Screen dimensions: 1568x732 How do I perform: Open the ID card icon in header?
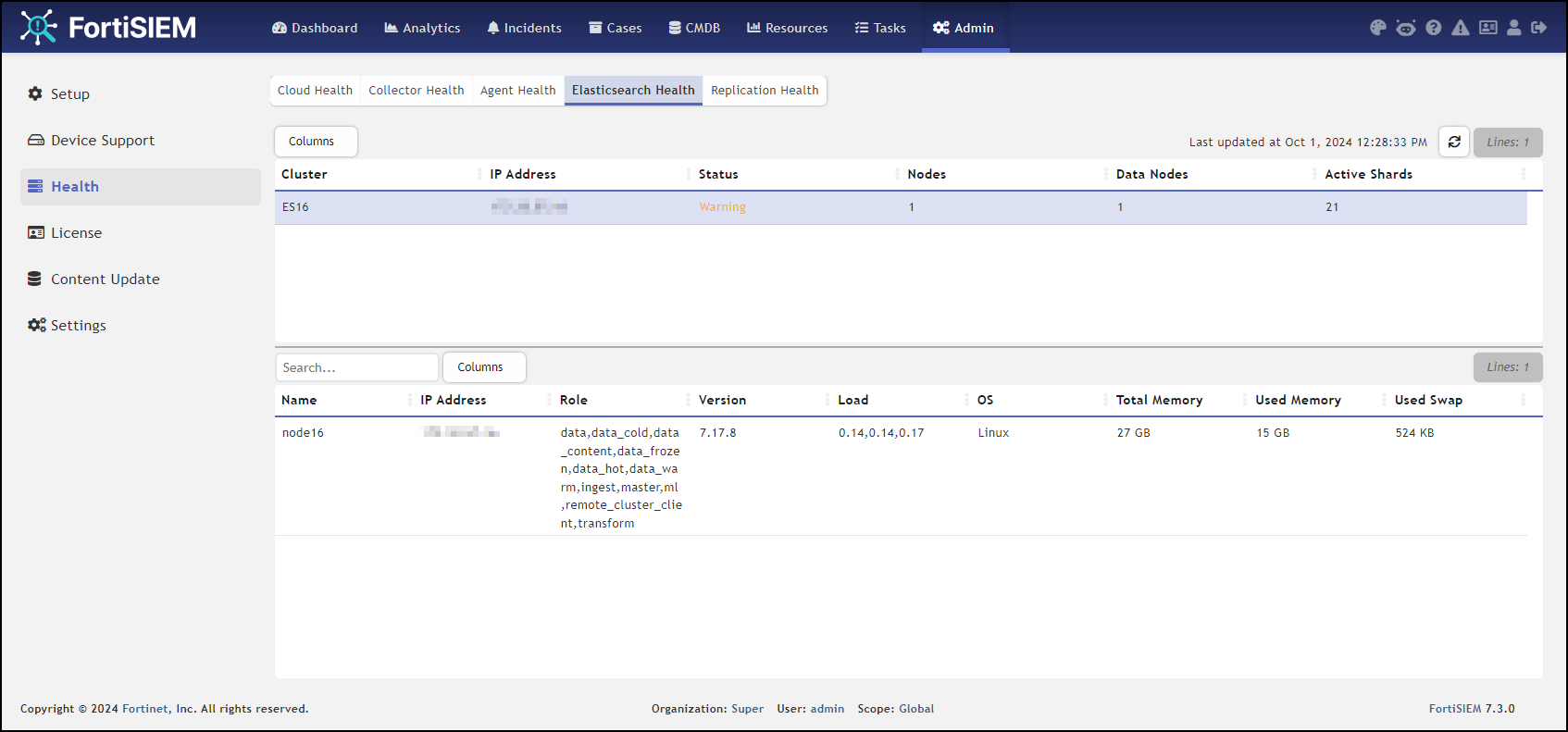1488,28
